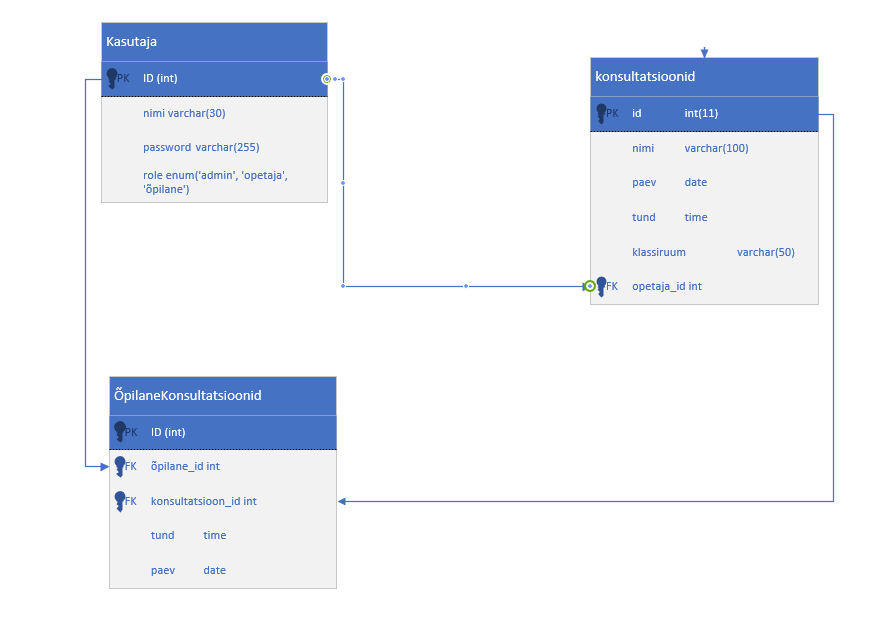Click the 'konsultatsioon_id int' field
893x644 pixels.
(204, 501)
